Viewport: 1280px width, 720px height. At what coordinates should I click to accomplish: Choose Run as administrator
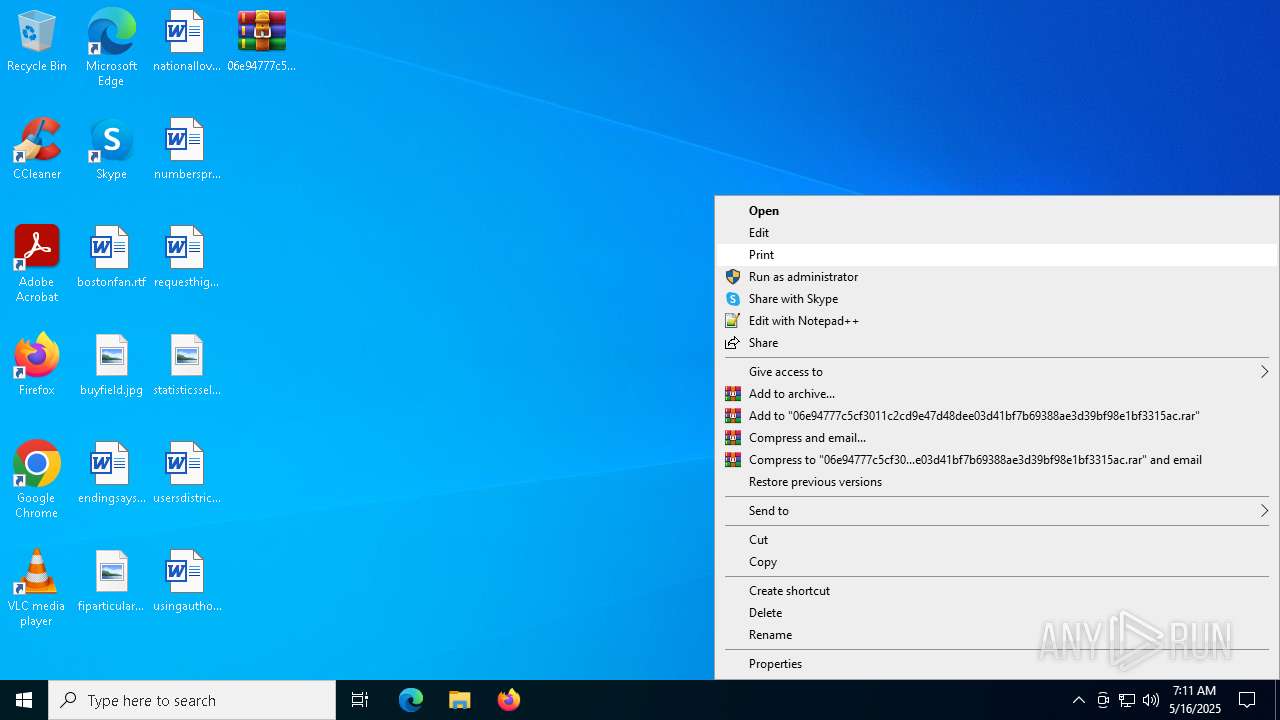[x=997, y=277]
